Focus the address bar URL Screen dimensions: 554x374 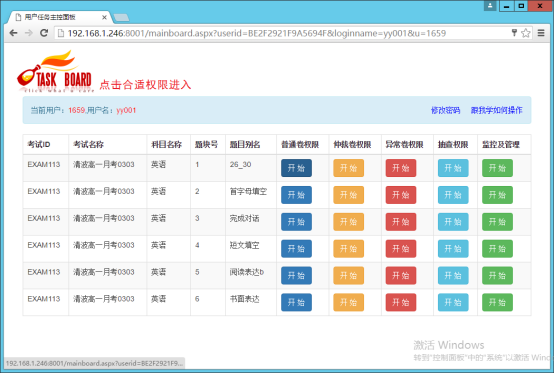pos(257,33)
